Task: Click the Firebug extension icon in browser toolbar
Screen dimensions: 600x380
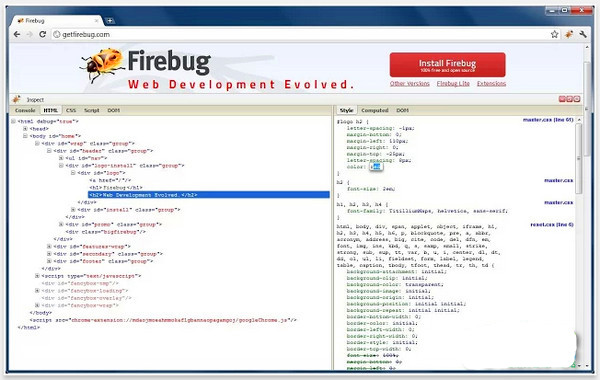Action: (569, 34)
